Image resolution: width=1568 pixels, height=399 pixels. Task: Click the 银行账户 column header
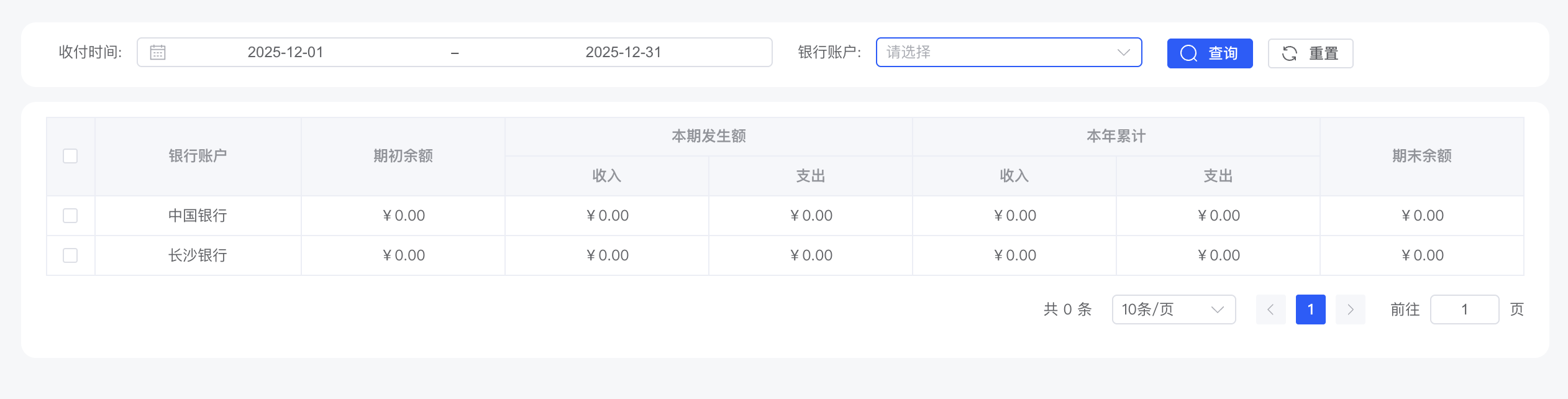[198, 156]
